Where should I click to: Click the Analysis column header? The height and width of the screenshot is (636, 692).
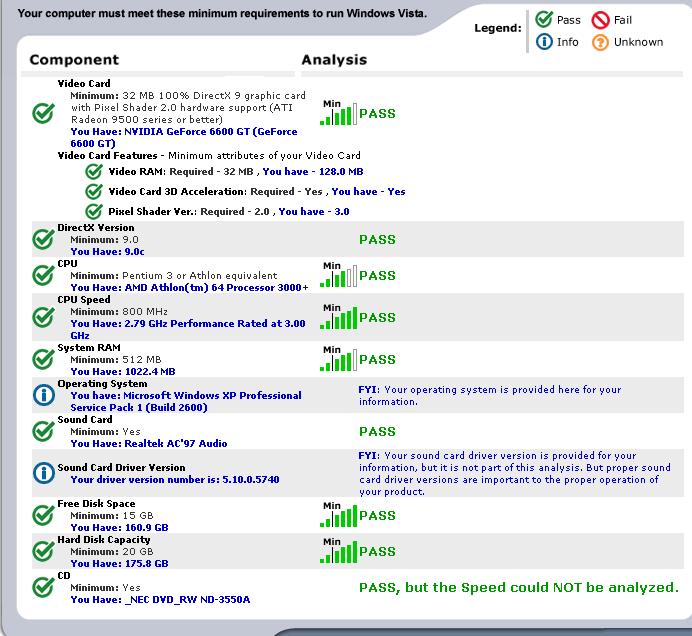click(x=334, y=60)
